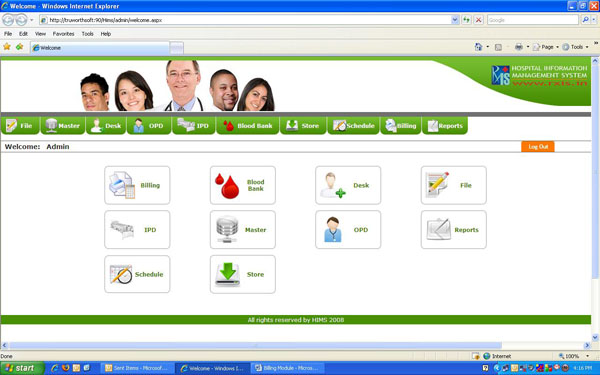Expand the search provider dropdown arrow
Viewport: 600px width, 375px height.
[594, 20]
